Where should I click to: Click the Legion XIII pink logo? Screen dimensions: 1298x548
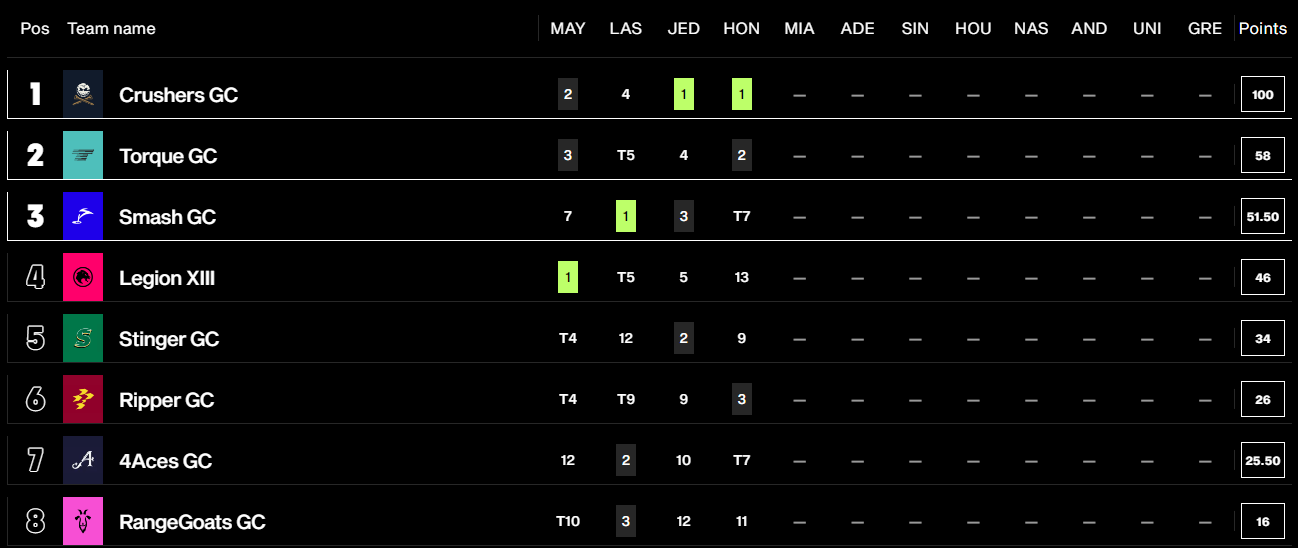[83, 278]
